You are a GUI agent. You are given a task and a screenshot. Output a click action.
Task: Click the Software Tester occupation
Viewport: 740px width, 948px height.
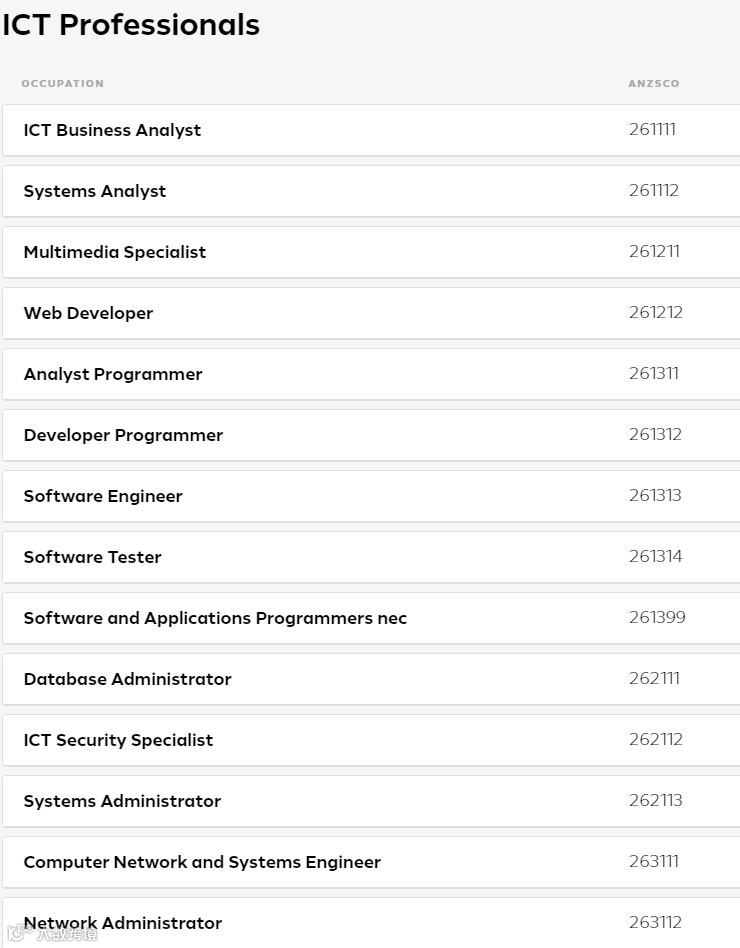92,557
